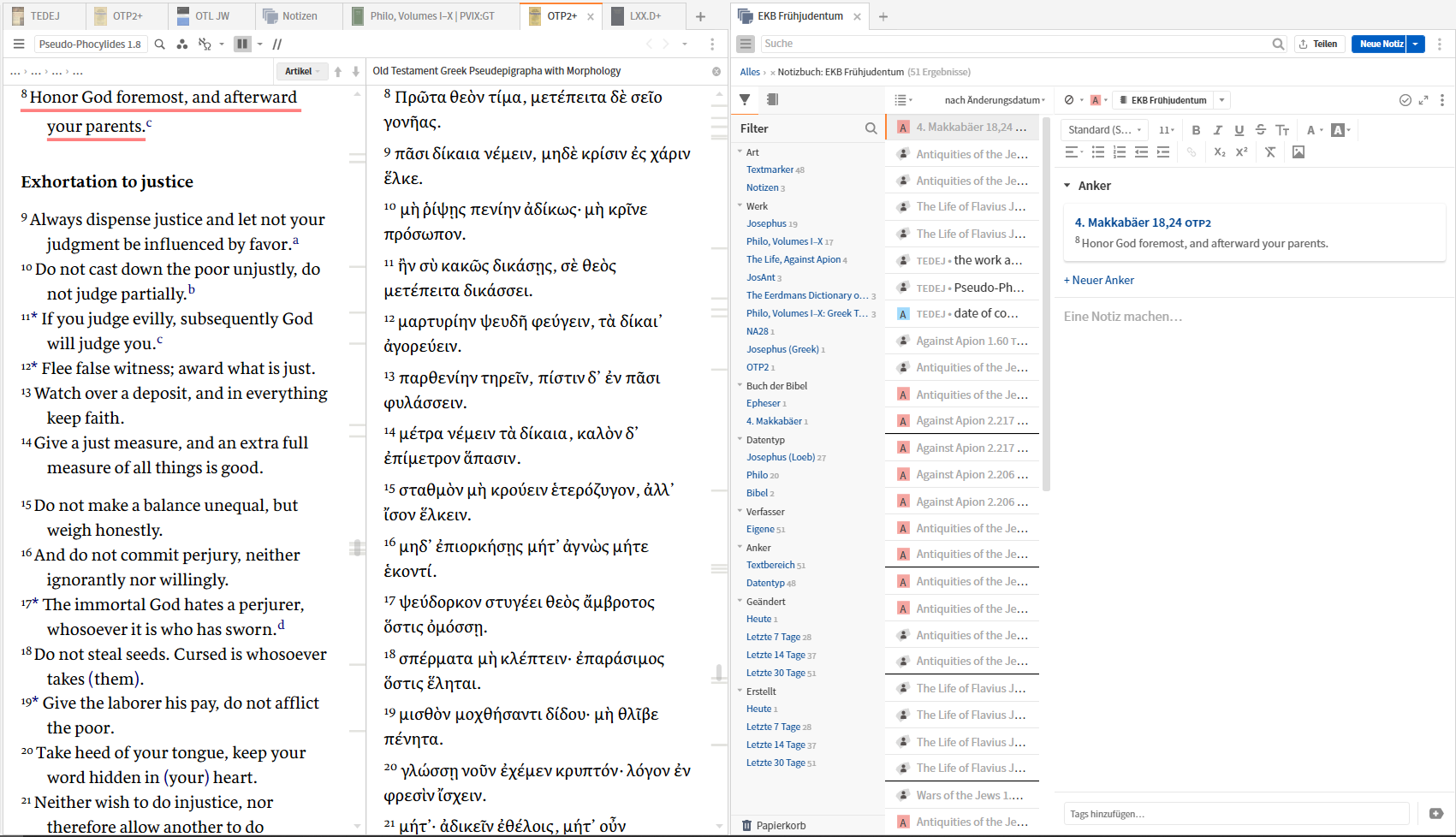Filter notes by Textmarker type
The height and width of the screenshot is (837, 1456).
tap(770, 169)
